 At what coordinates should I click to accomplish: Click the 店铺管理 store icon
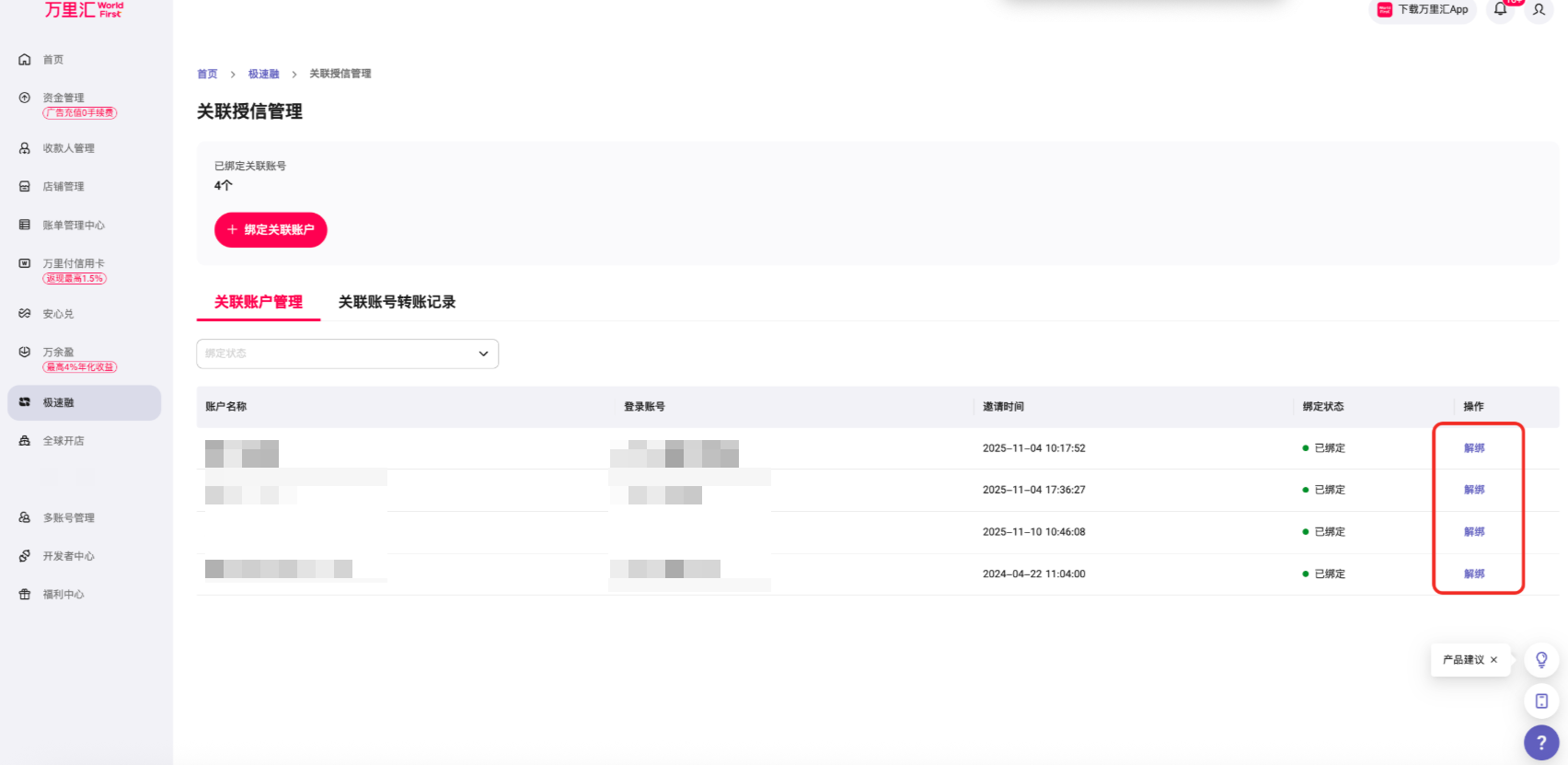click(x=25, y=187)
